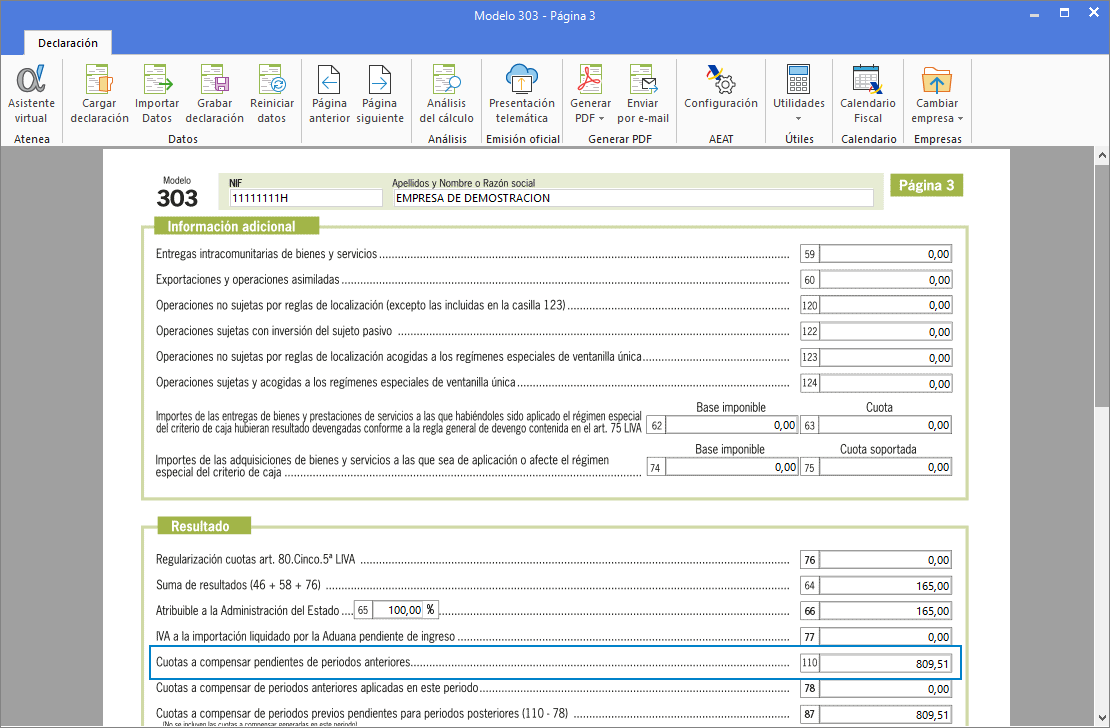Click field 110 value 809,51
1110x728 pixels.
tap(885, 664)
